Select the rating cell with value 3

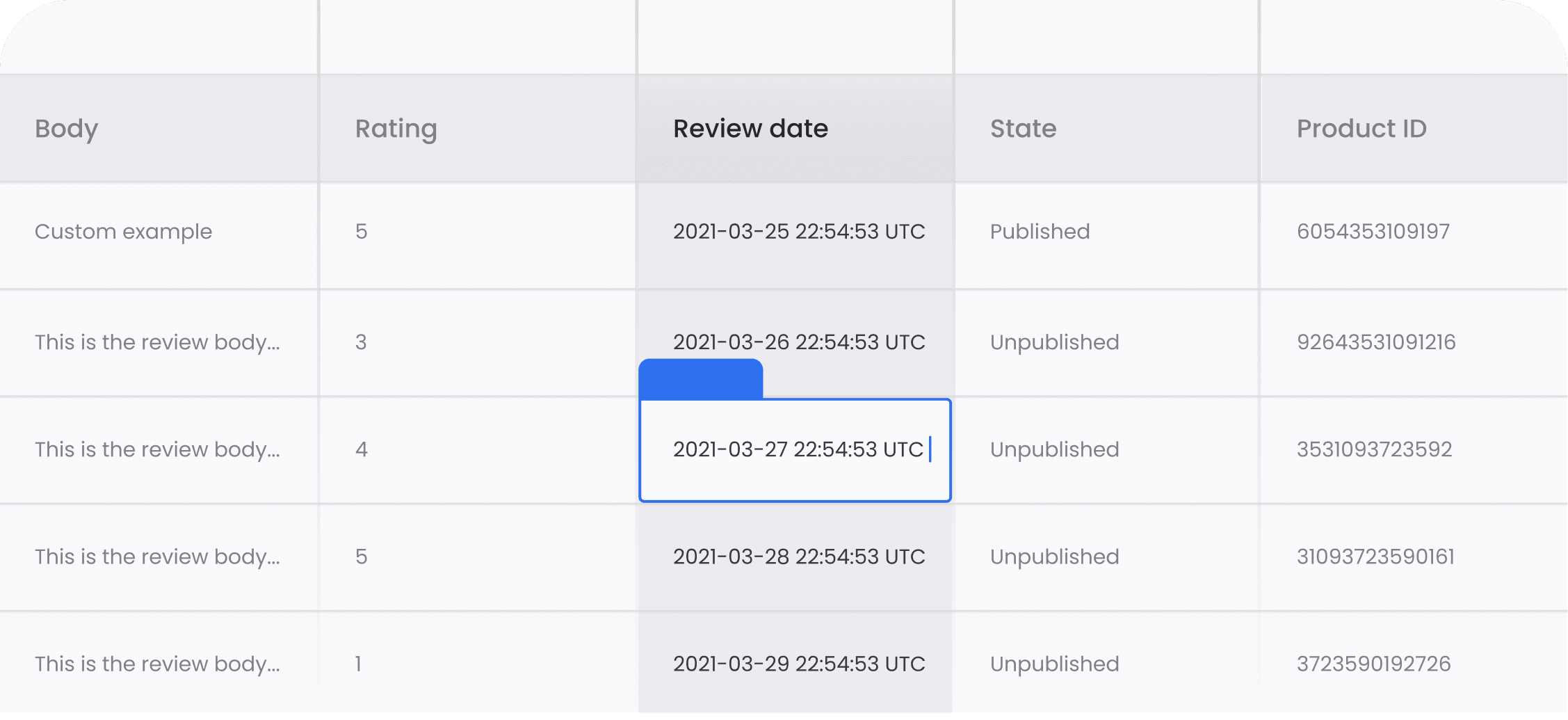[478, 344]
